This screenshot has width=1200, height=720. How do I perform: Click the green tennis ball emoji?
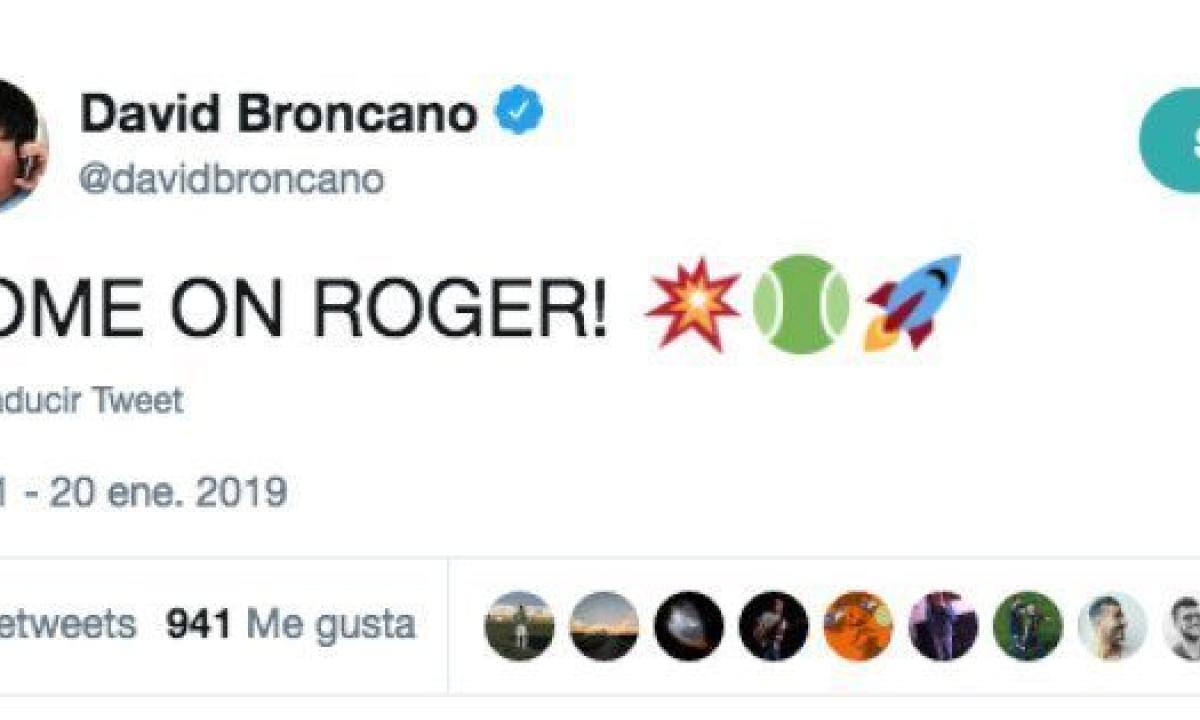[x=802, y=303]
